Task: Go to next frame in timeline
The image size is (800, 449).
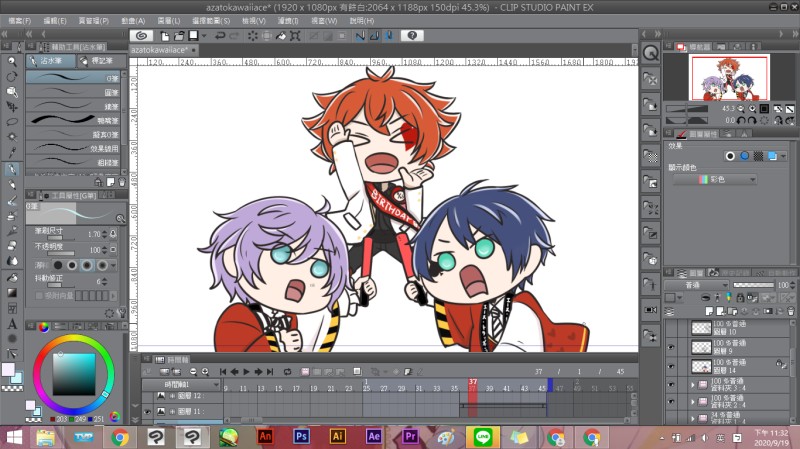Action: 258,372
